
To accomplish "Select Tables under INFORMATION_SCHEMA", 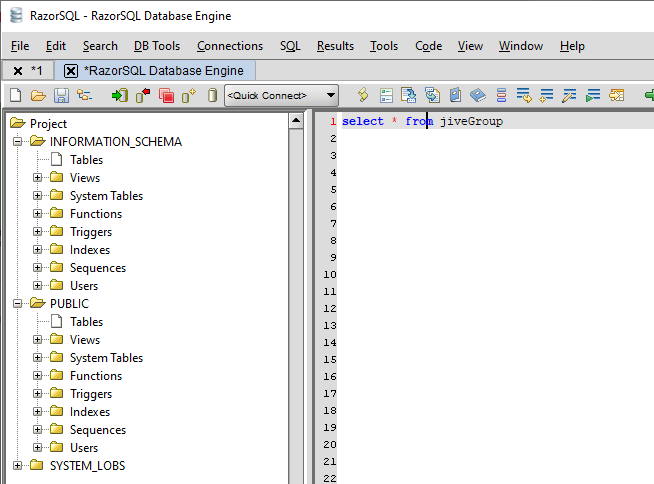I will point(86,160).
